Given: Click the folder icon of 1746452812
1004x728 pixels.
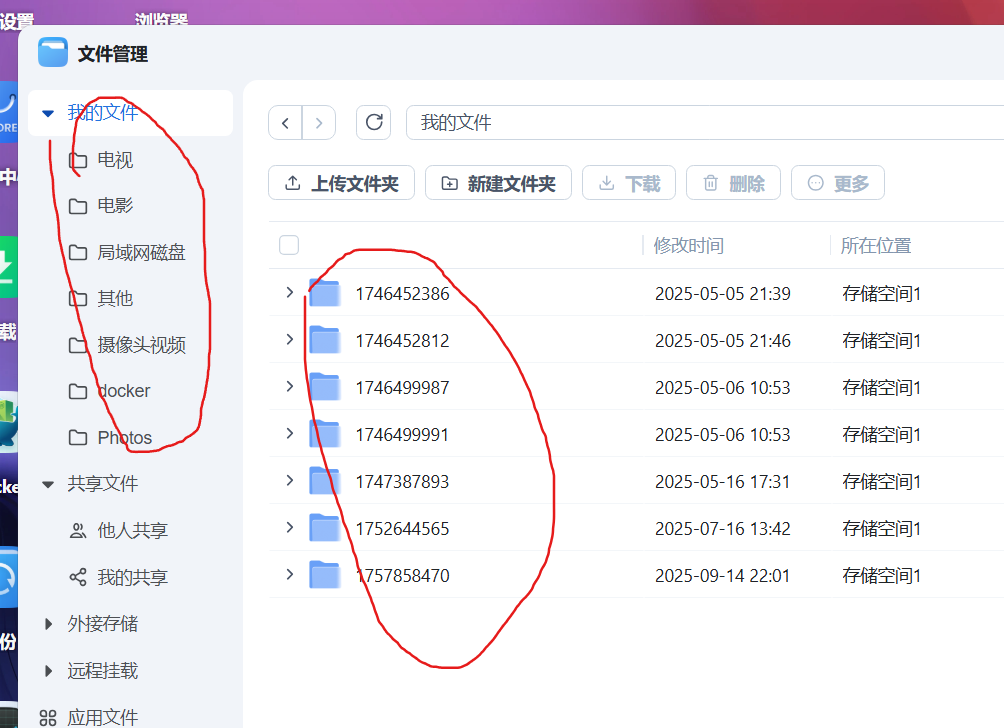Looking at the screenshot, I should (325, 339).
